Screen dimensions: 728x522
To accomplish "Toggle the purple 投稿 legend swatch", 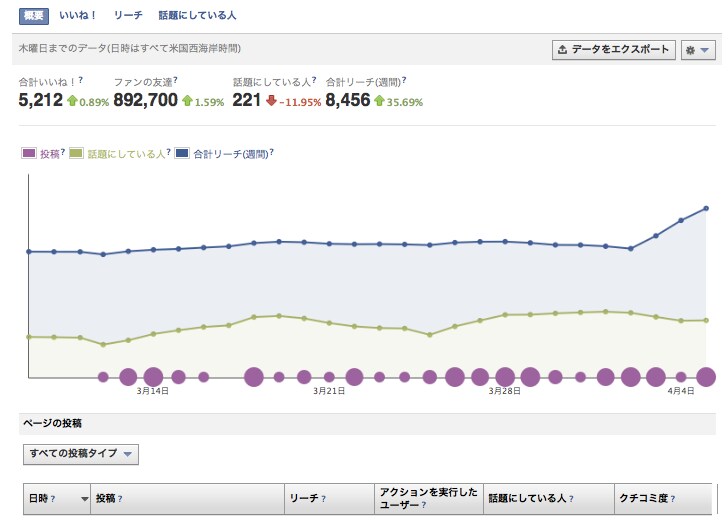I will (x=29, y=153).
